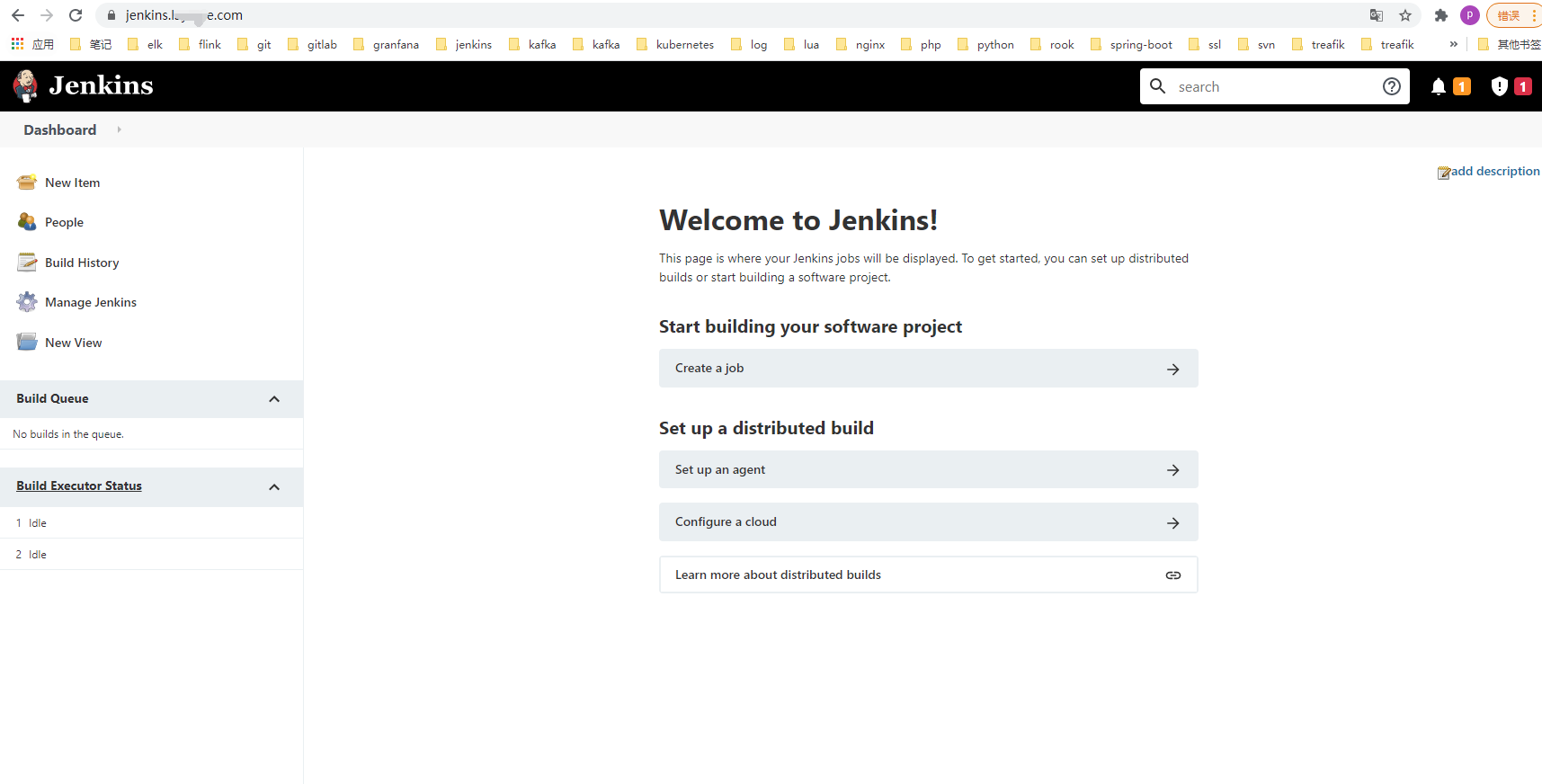Click the browser forward arrow
This screenshot has height=784, width=1542.
(x=47, y=15)
